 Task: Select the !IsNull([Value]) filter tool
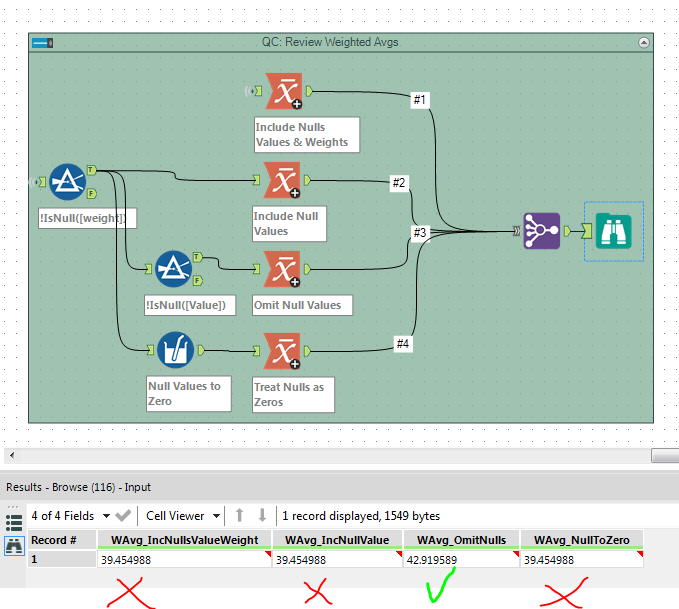pyautogui.click(x=174, y=269)
